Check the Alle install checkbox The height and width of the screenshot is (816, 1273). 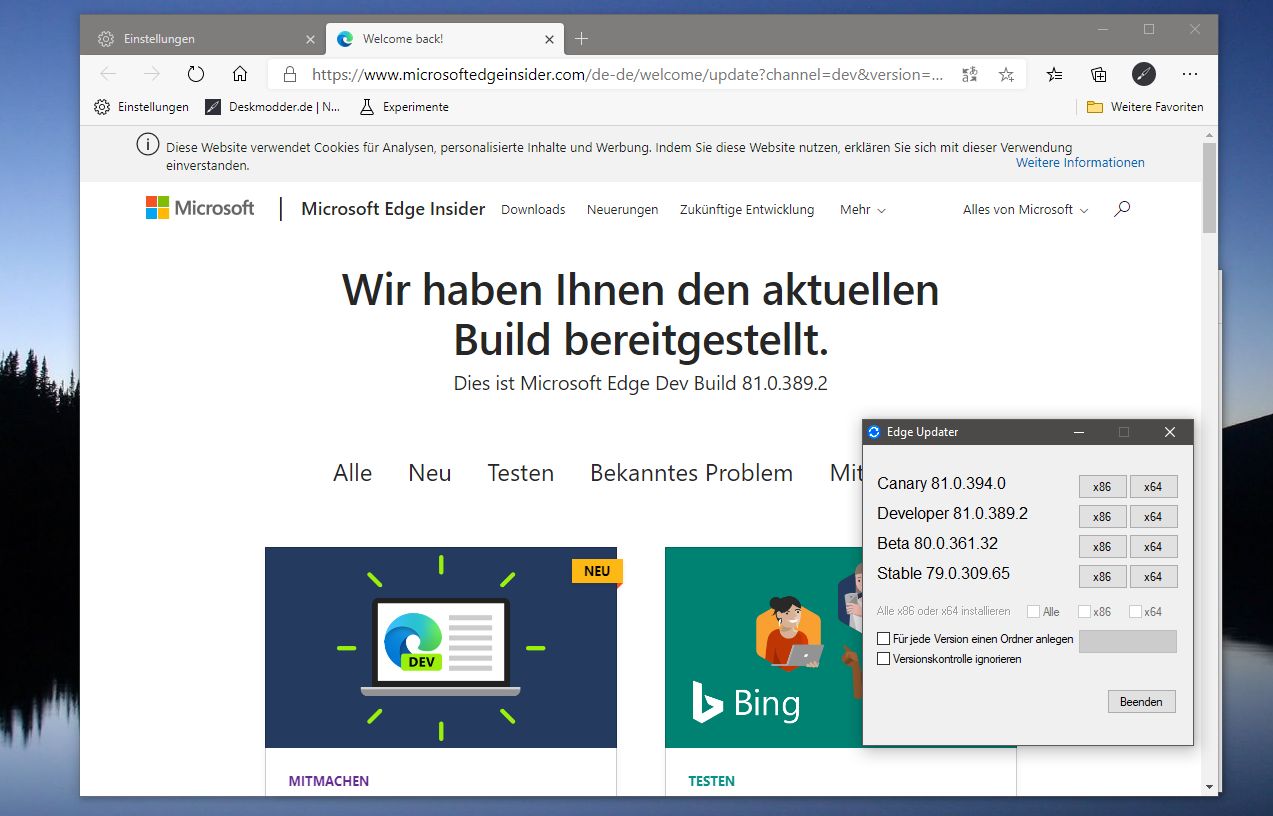[x=1033, y=611]
